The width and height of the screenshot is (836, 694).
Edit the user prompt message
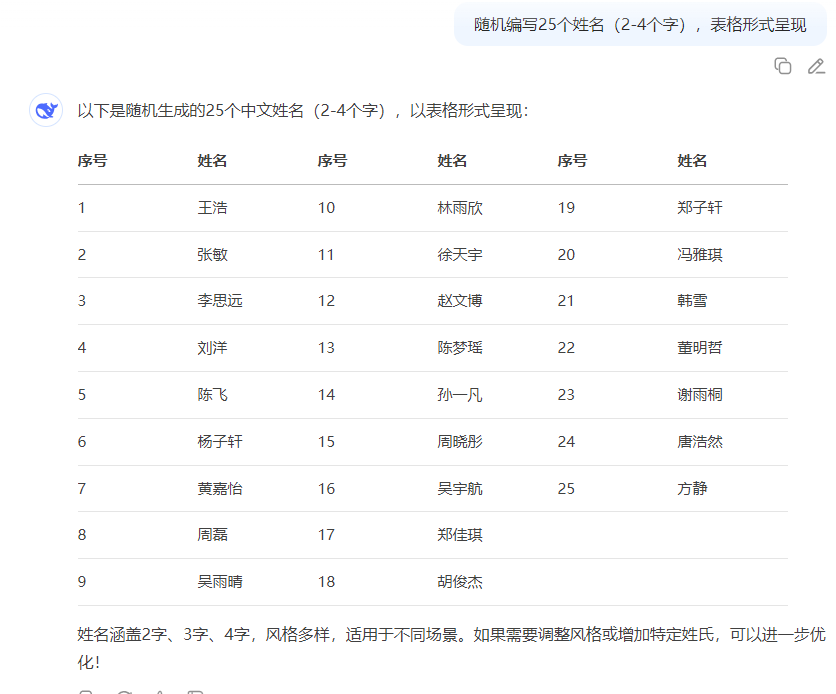(x=816, y=66)
